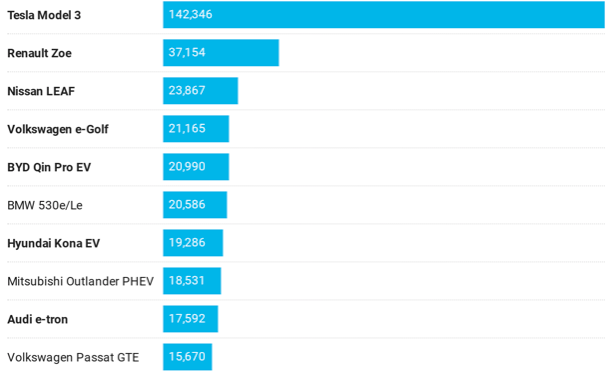Select the Volkswagen e-Golf bar
Image resolution: width=609 pixels, height=374 pixels.
pyautogui.click(x=196, y=129)
